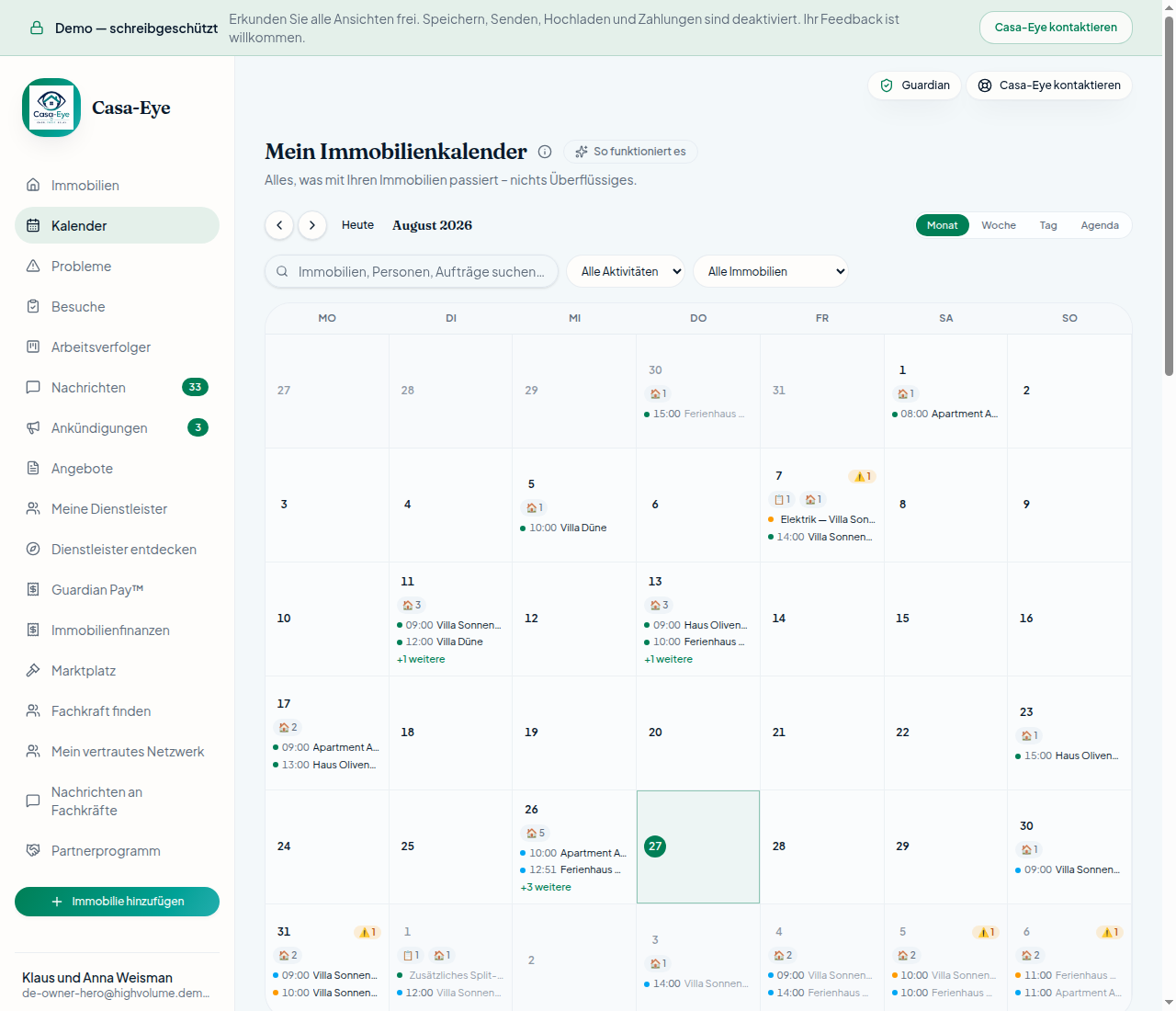Click So funktioniert es
Screen dimensions: 1176x1011
point(630,152)
